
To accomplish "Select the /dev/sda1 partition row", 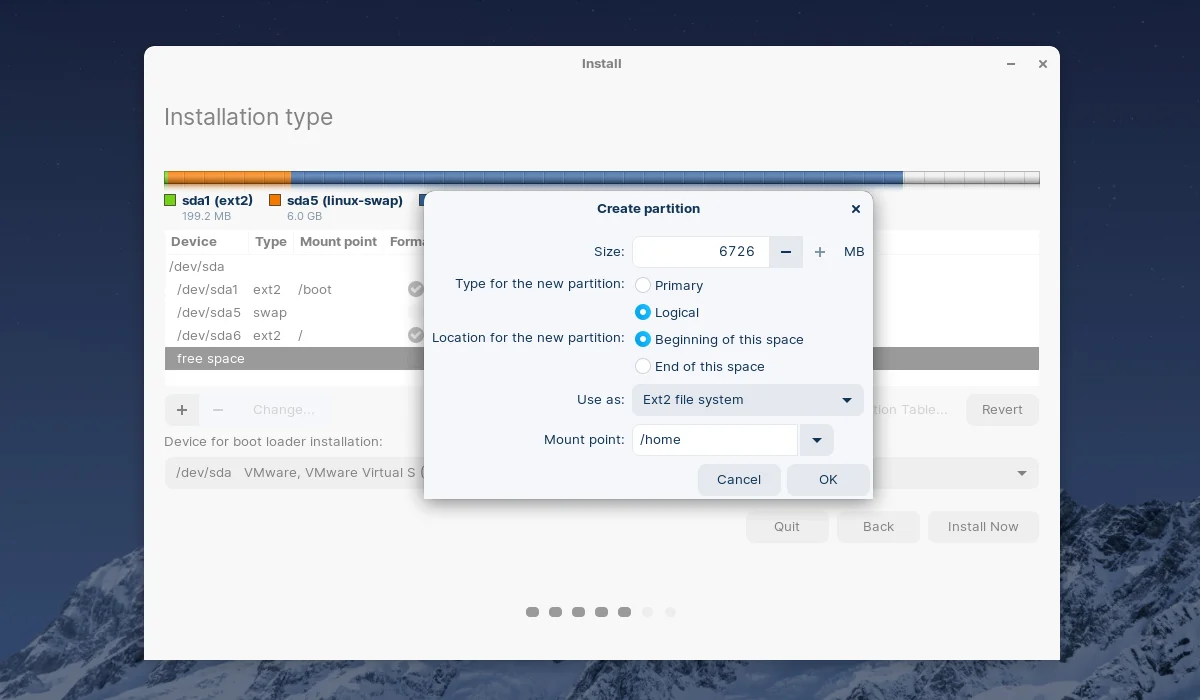I will click(602, 290).
